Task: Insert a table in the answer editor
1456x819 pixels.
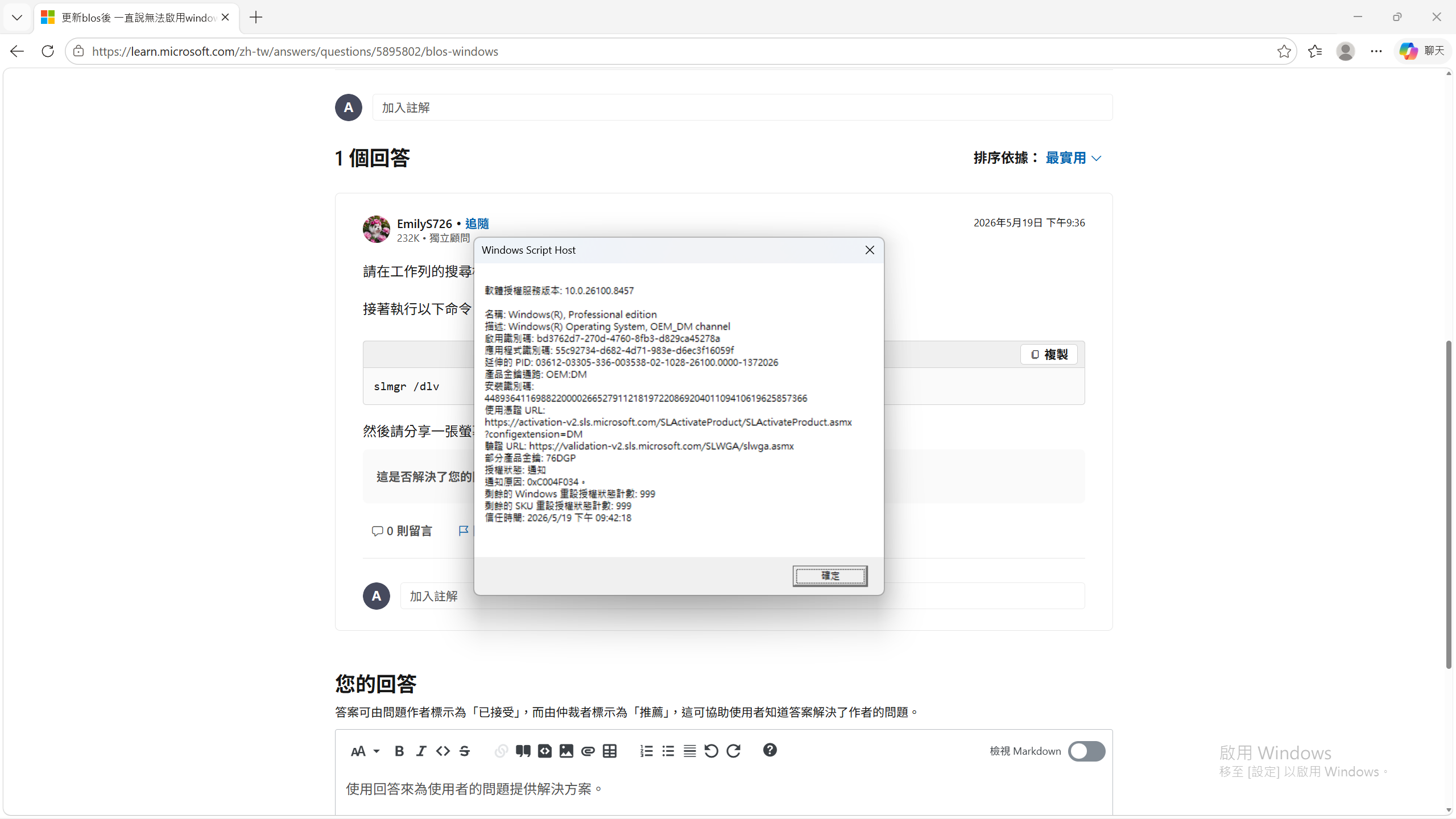Action: tap(610, 751)
